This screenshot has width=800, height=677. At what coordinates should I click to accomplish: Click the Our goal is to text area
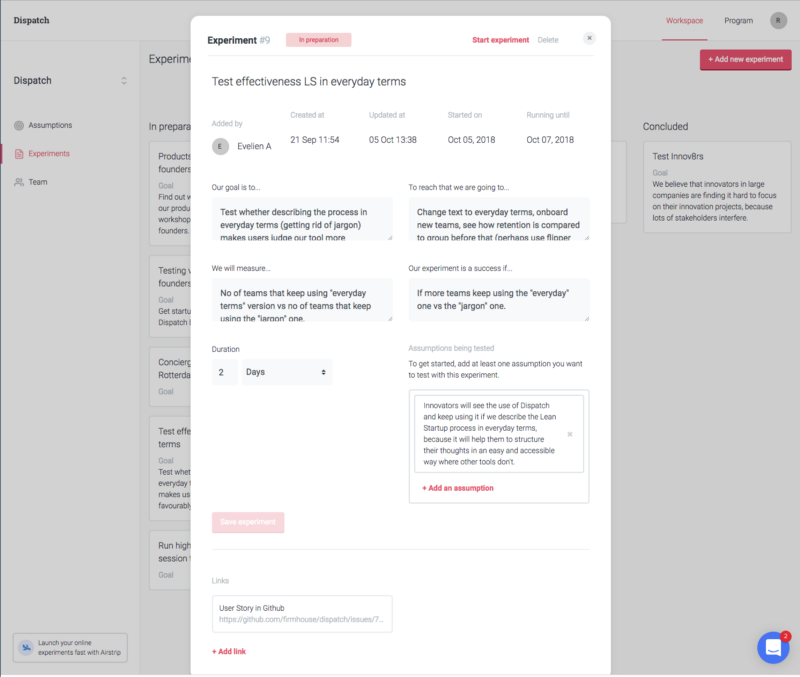coord(302,219)
